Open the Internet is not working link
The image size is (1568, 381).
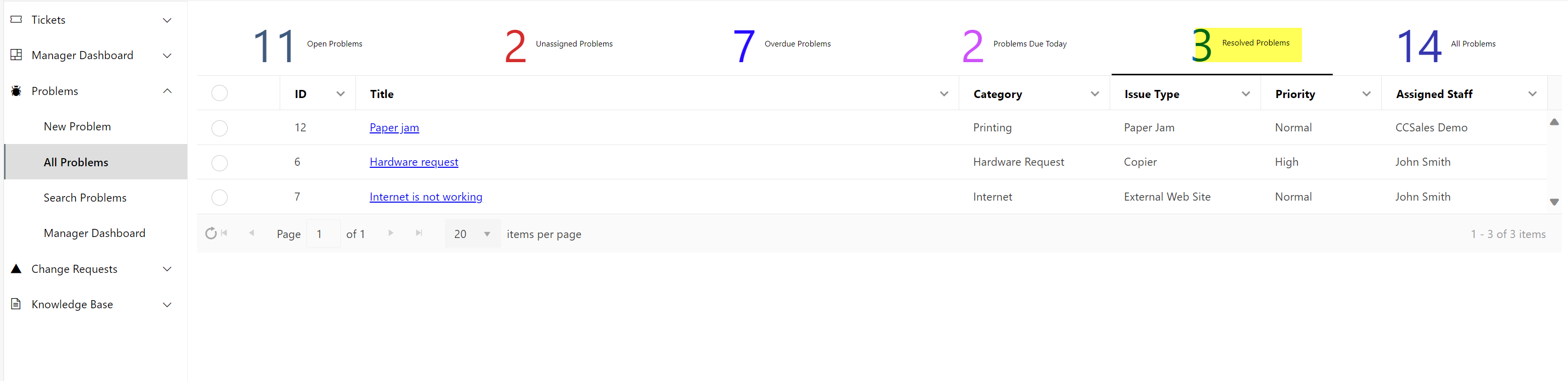426,197
